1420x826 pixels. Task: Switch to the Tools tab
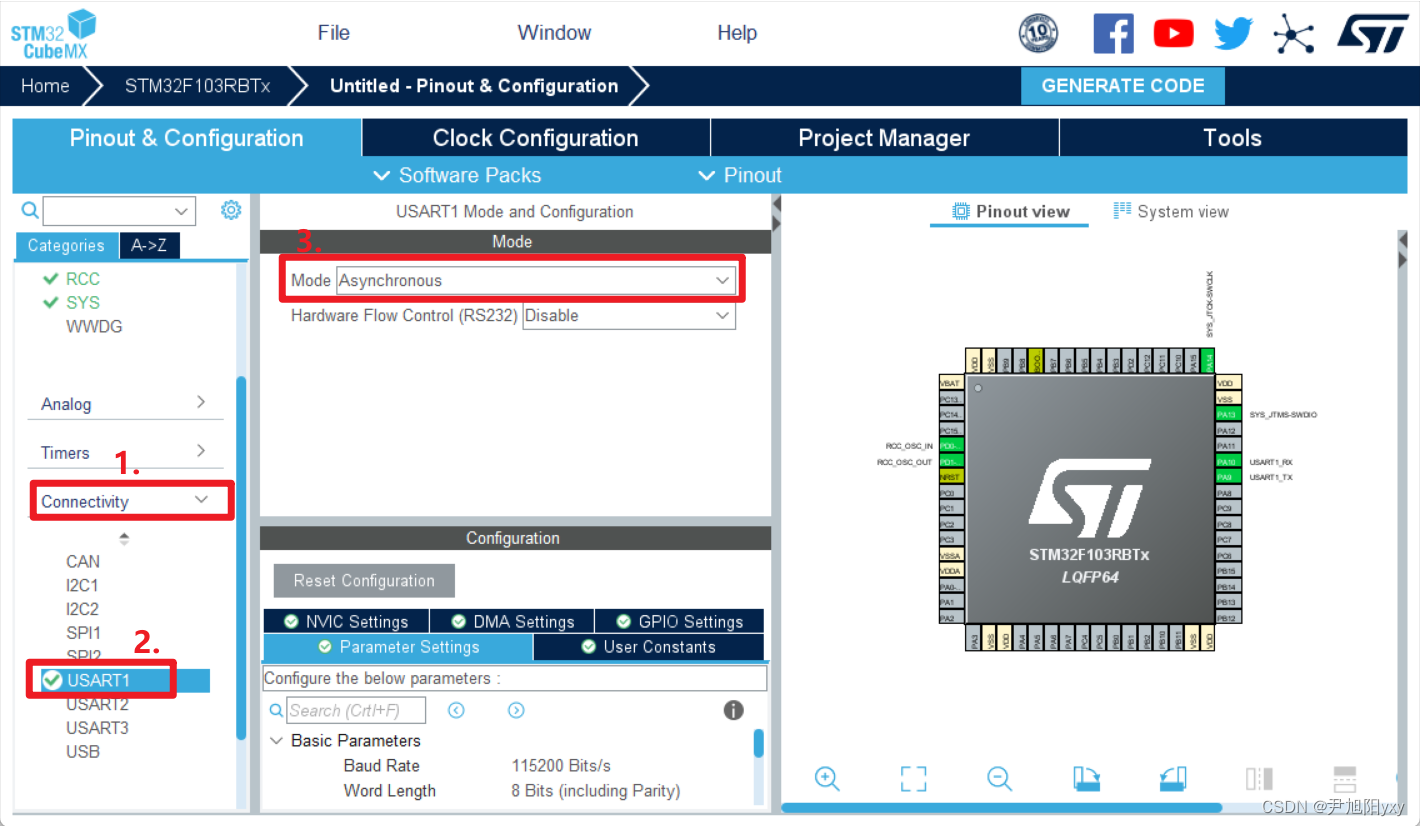click(1232, 138)
